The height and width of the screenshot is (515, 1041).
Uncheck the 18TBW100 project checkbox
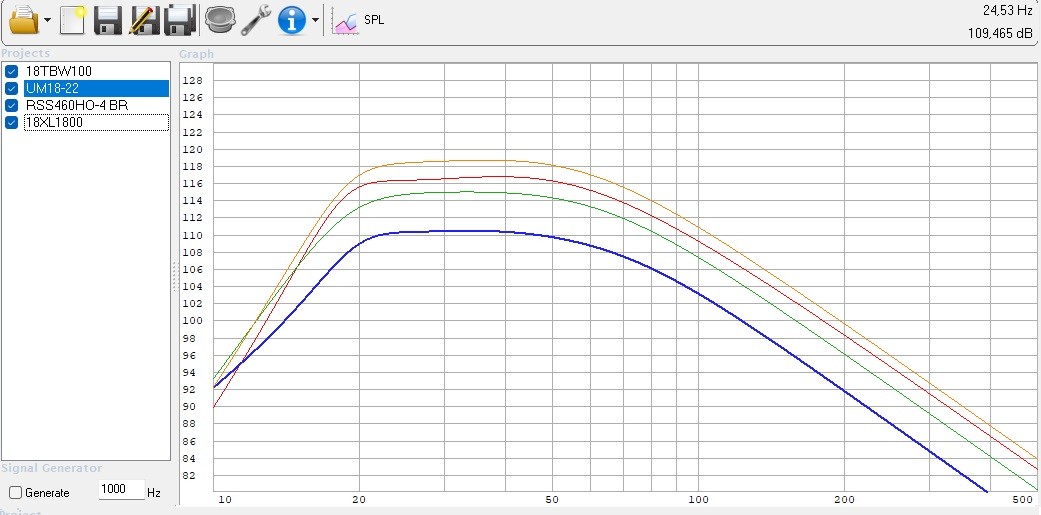pyautogui.click(x=12, y=71)
